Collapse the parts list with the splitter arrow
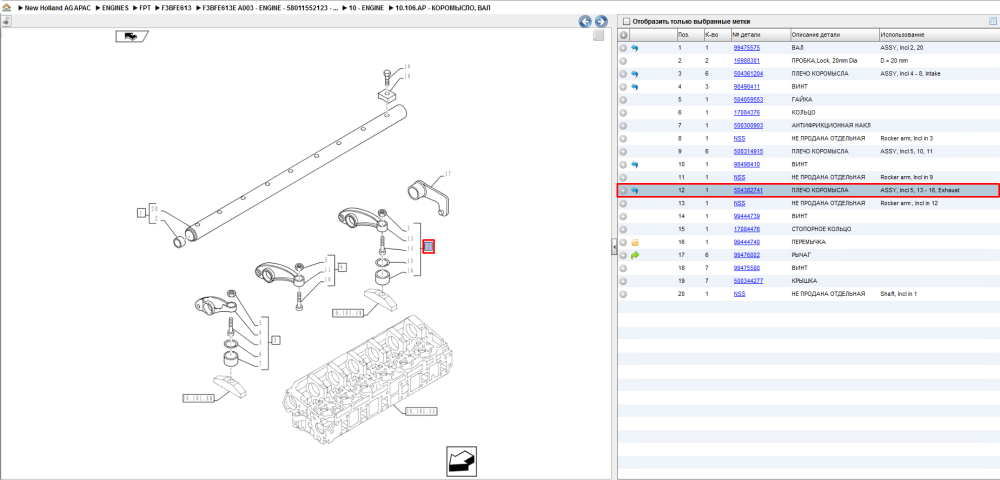 tap(614, 245)
